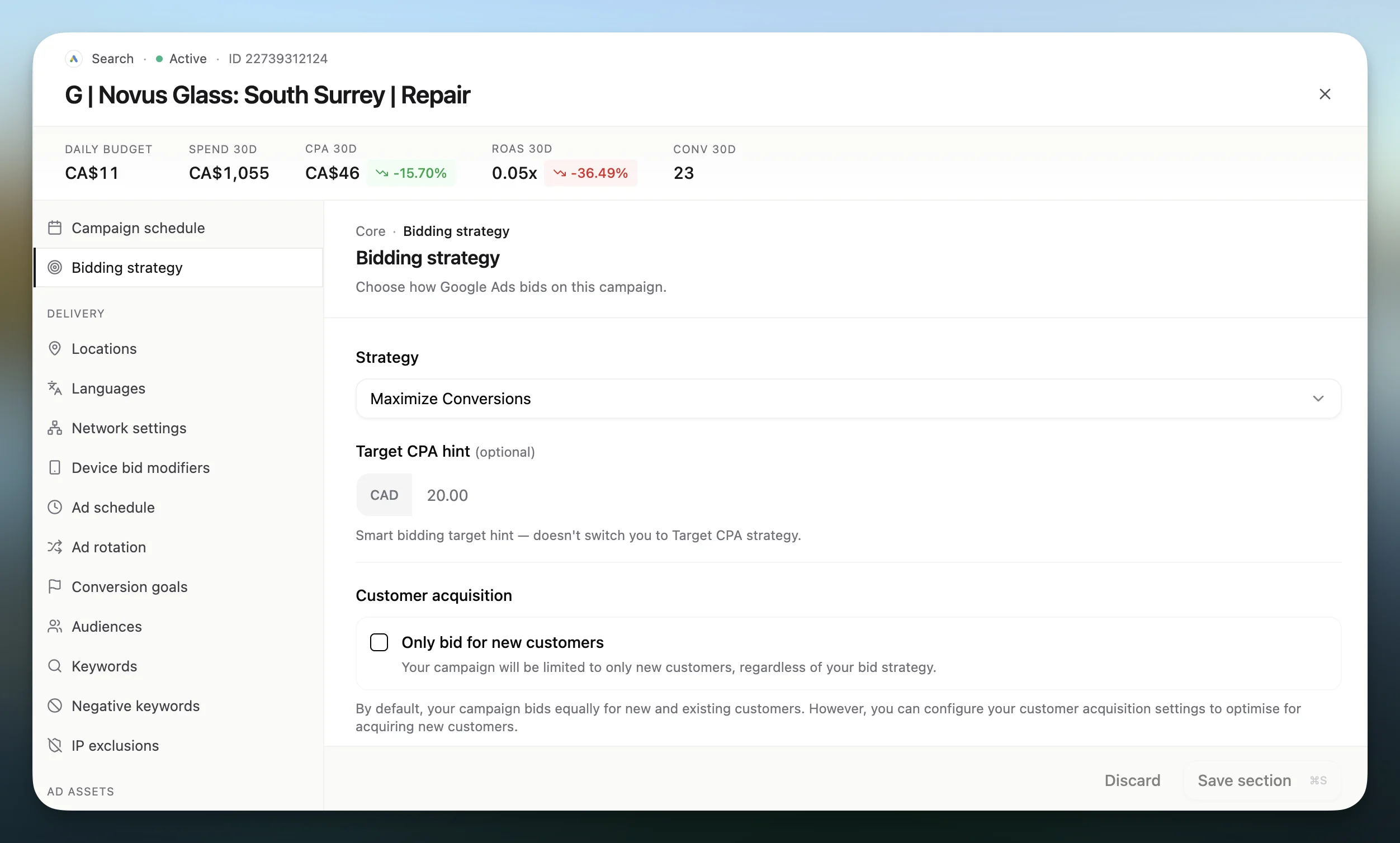
Task: Click the network icon for Network settings
Action: [55, 428]
